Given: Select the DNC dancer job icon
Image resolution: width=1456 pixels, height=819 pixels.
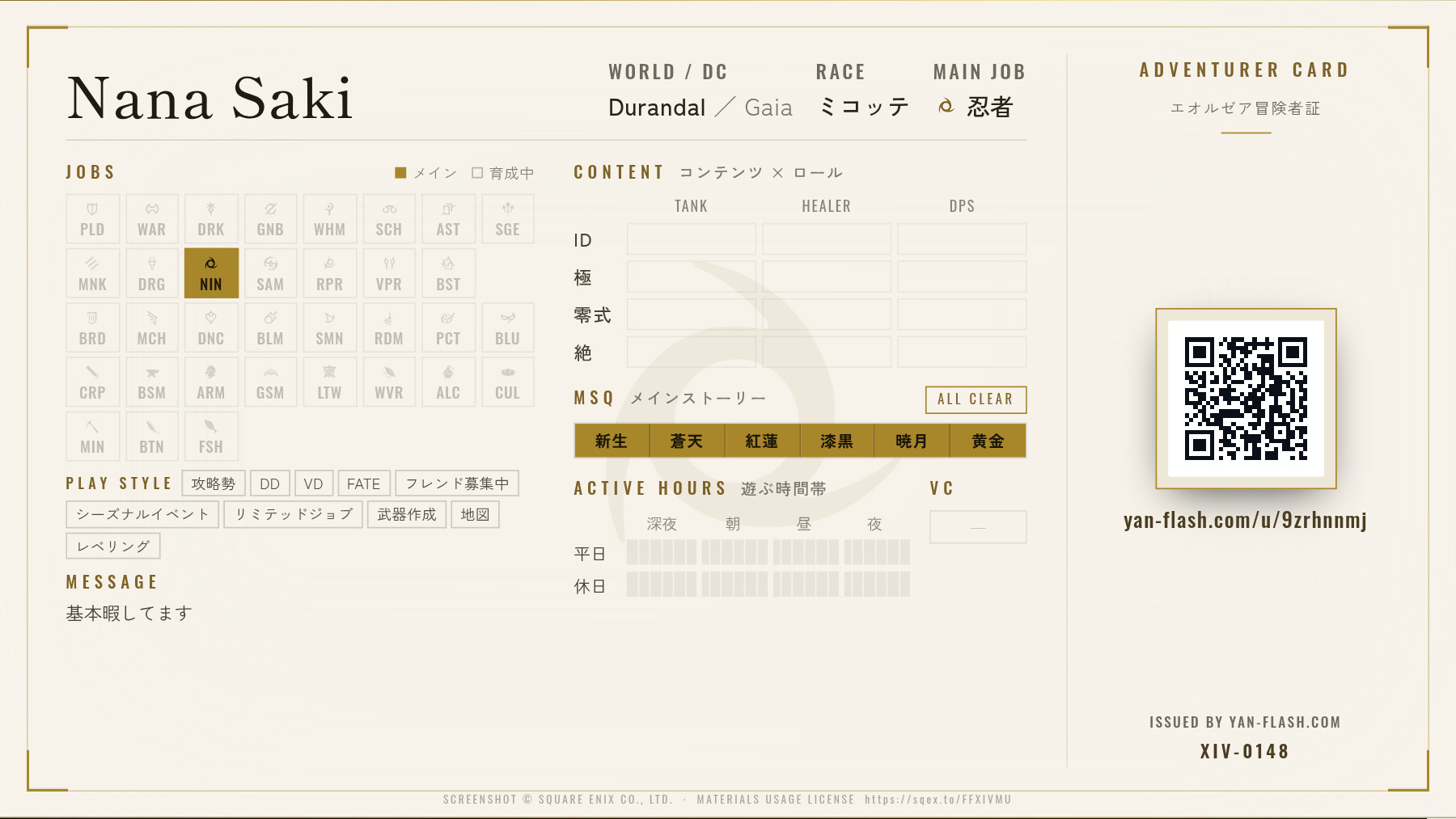Looking at the screenshot, I should point(211,327).
